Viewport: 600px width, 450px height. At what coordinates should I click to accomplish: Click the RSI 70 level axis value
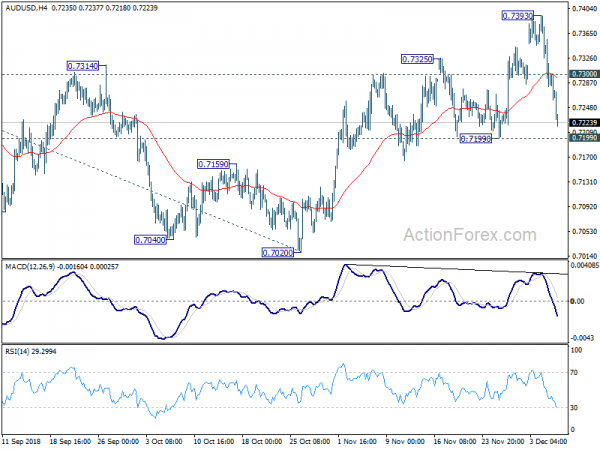tap(576, 372)
